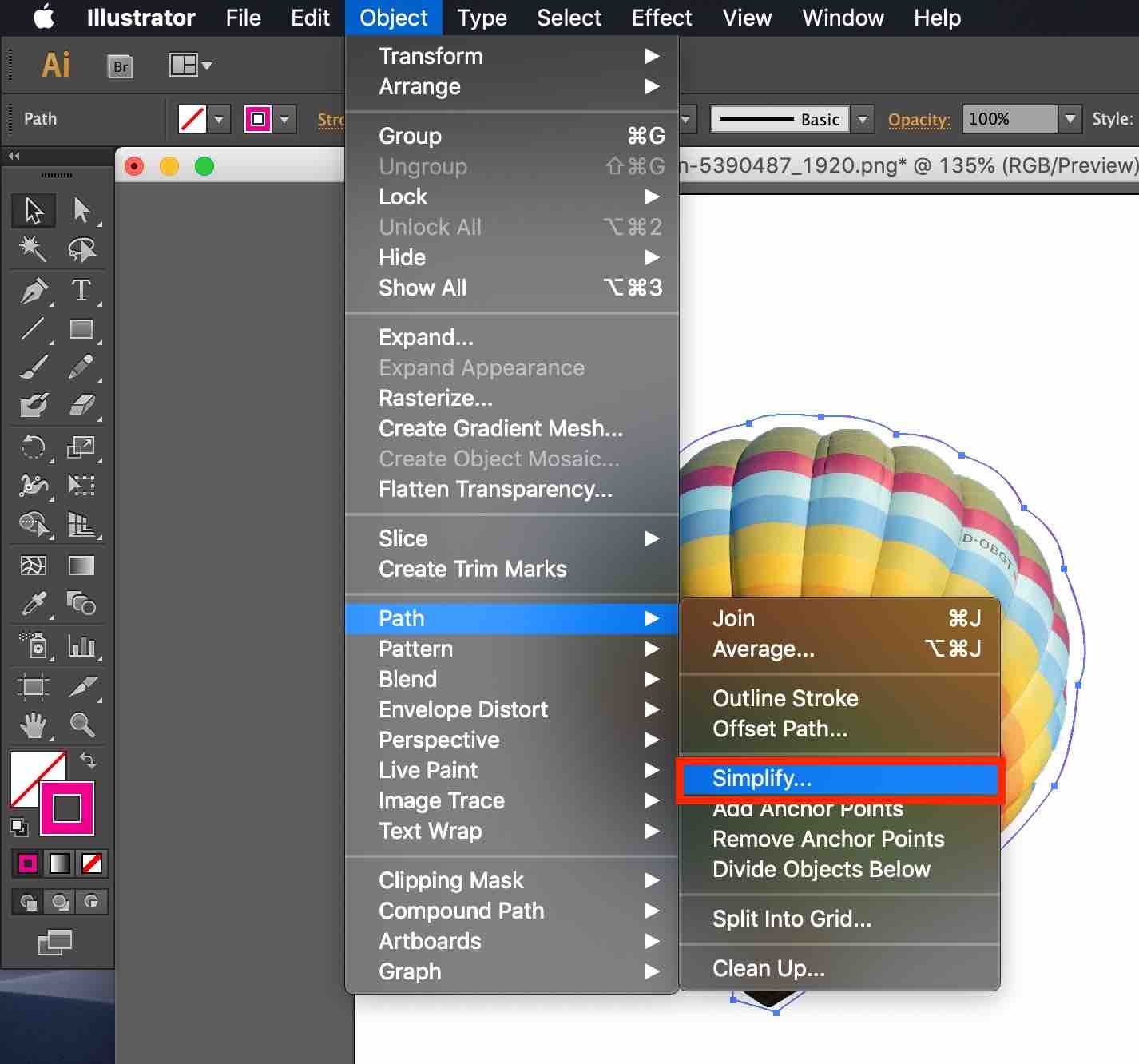Pick the Rectangle tool
1139x1064 pixels.
pos(81,328)
